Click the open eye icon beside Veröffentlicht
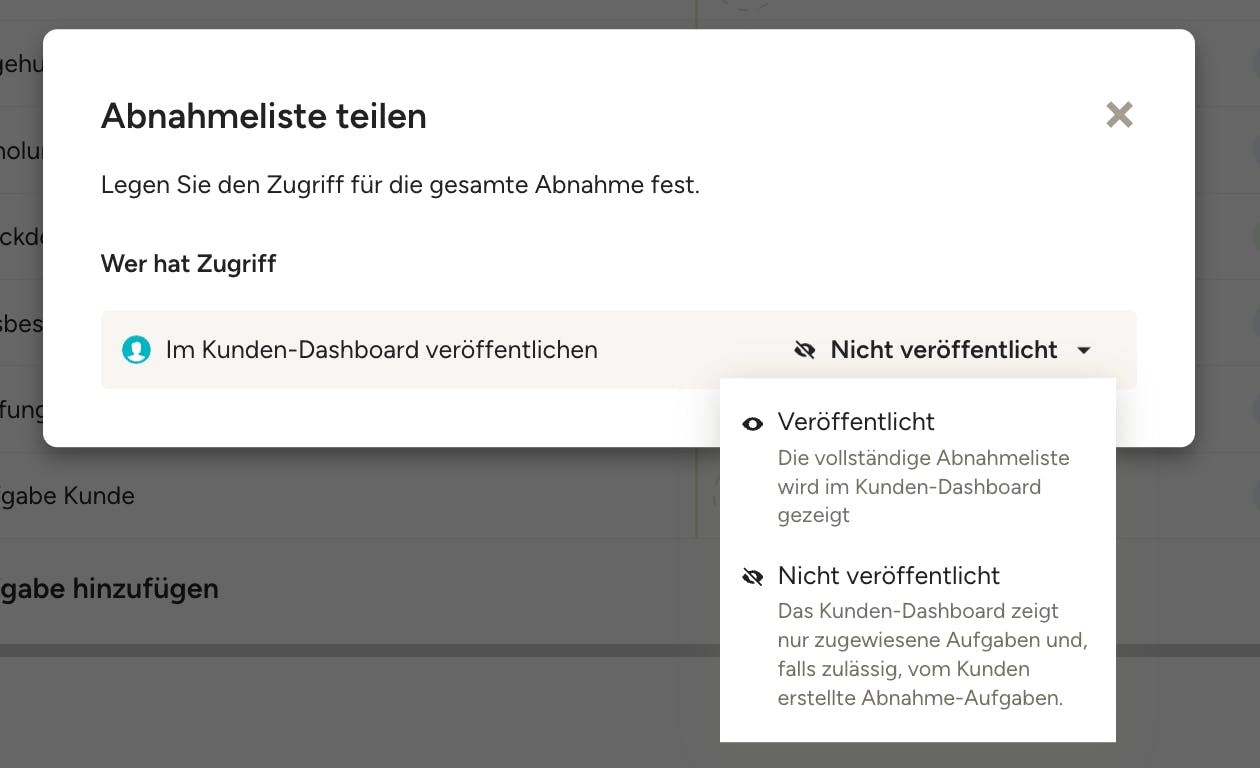The height and width of the screenshot is (768, 1260). pos(753,424)
